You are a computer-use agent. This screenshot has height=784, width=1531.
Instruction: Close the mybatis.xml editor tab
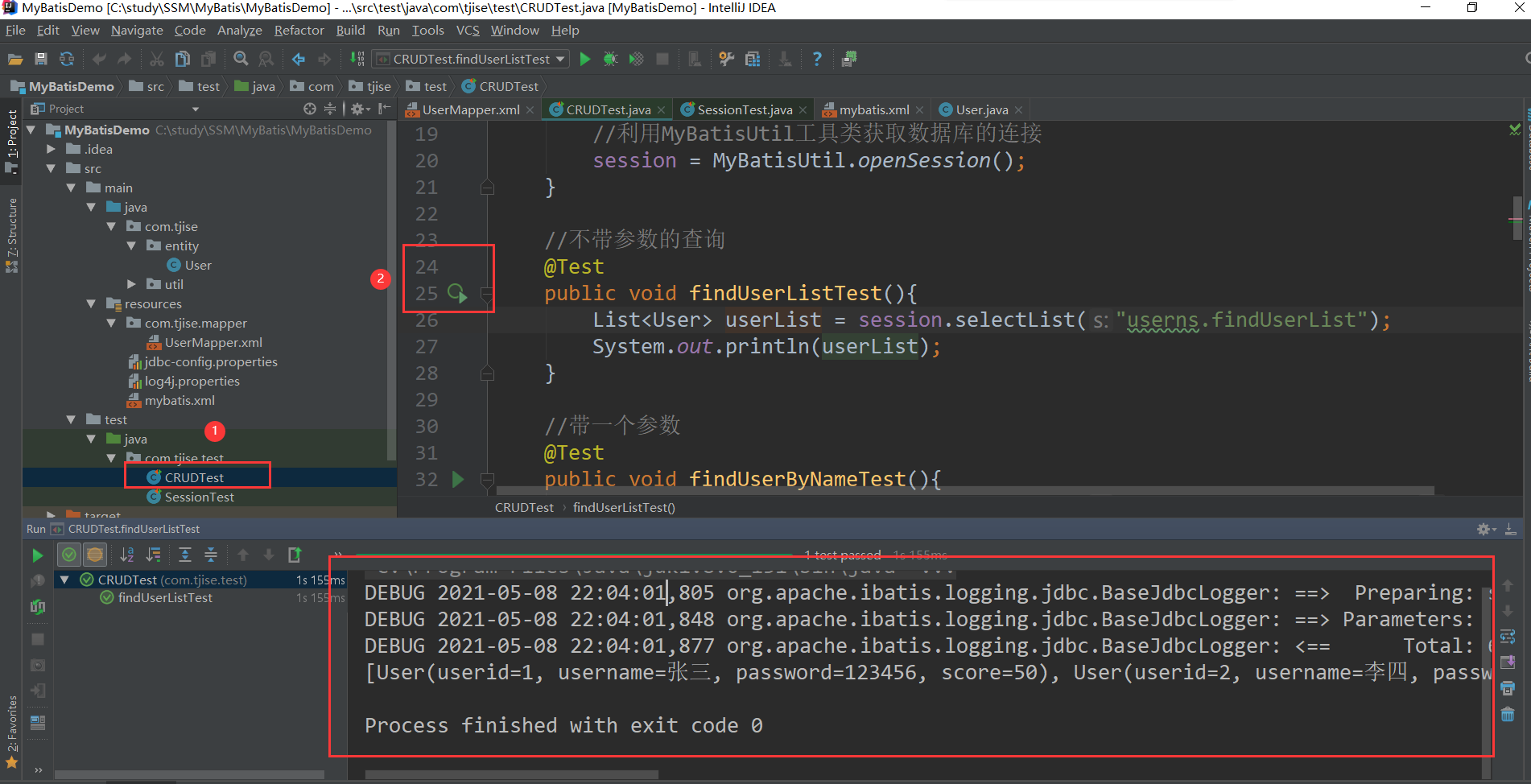(x=919, y=110)
